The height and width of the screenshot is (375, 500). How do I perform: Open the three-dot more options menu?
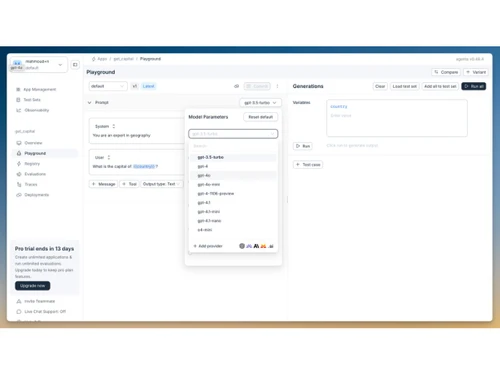[277, 86]
